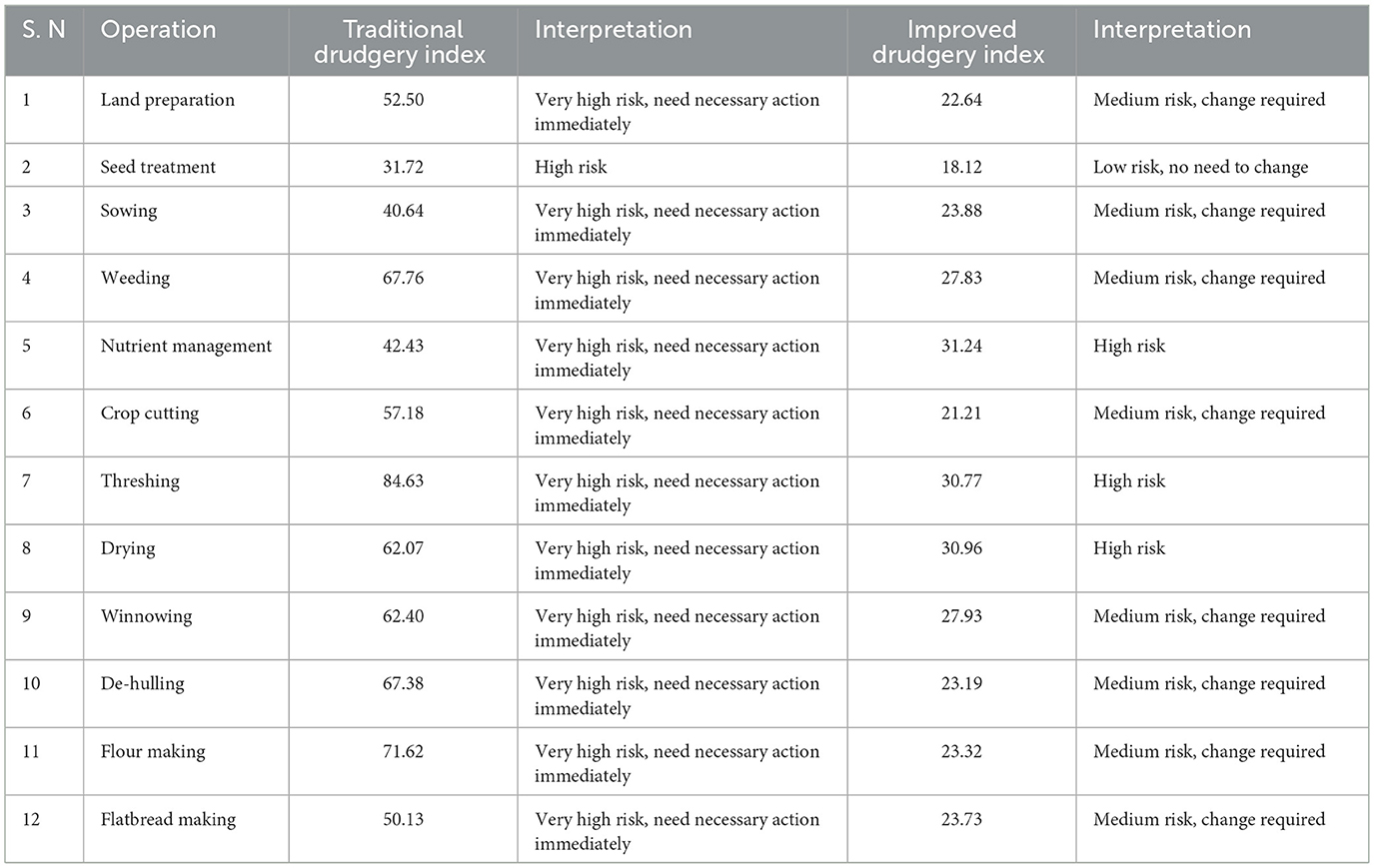This screenshot has height=868, width=1374.
Task: Click the Land preparation value 52.50
Action: pos(403,100)
